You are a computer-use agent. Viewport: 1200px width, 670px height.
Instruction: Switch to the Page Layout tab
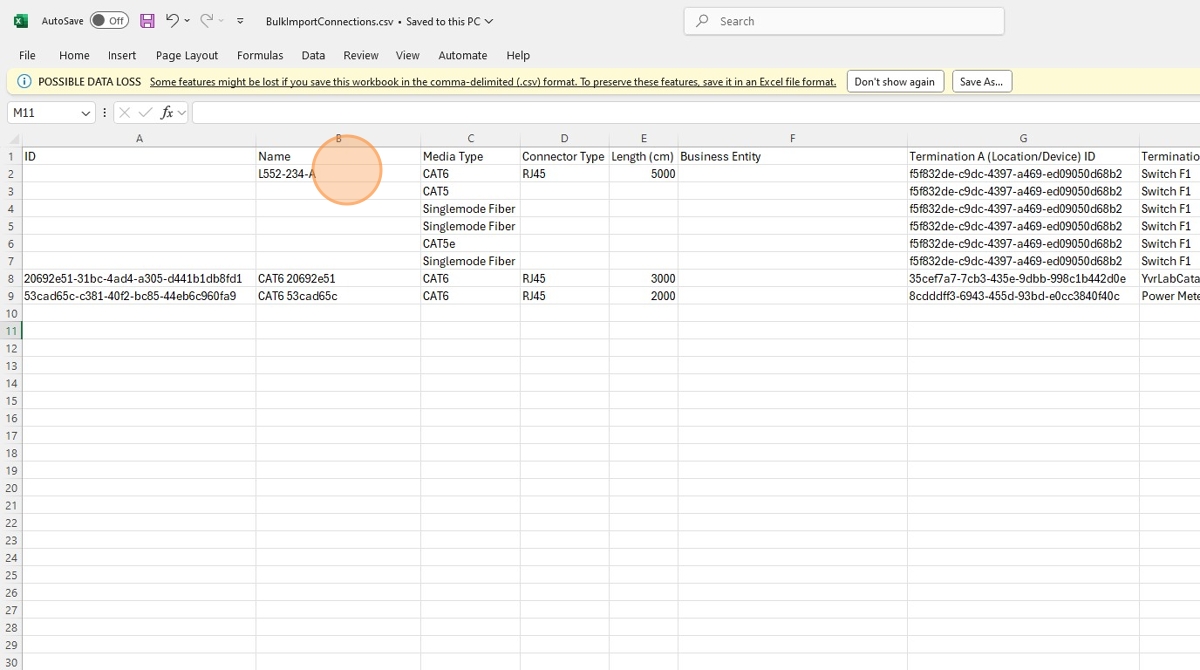[187, 56]
